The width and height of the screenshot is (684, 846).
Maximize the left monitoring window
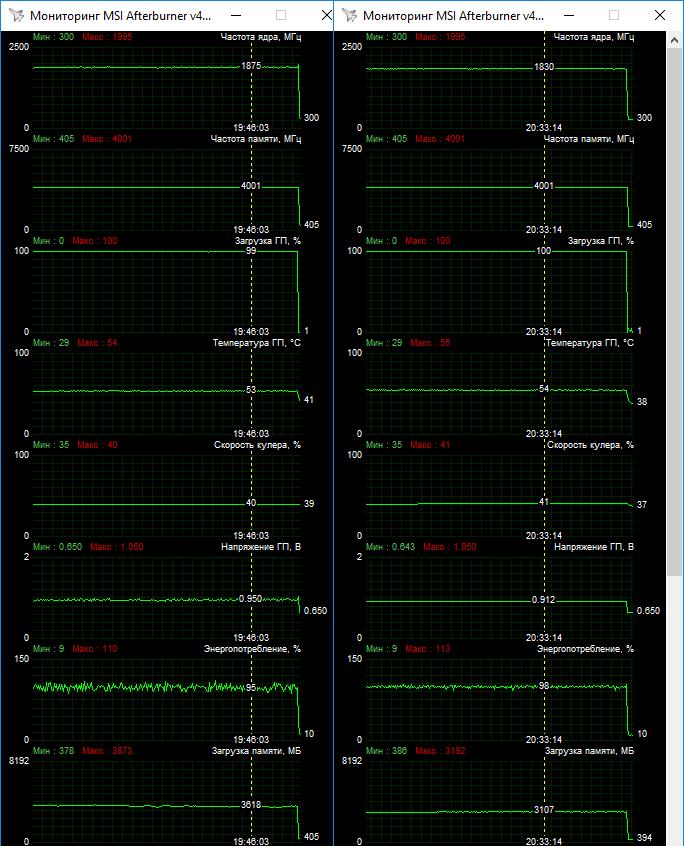coord(281,15)
